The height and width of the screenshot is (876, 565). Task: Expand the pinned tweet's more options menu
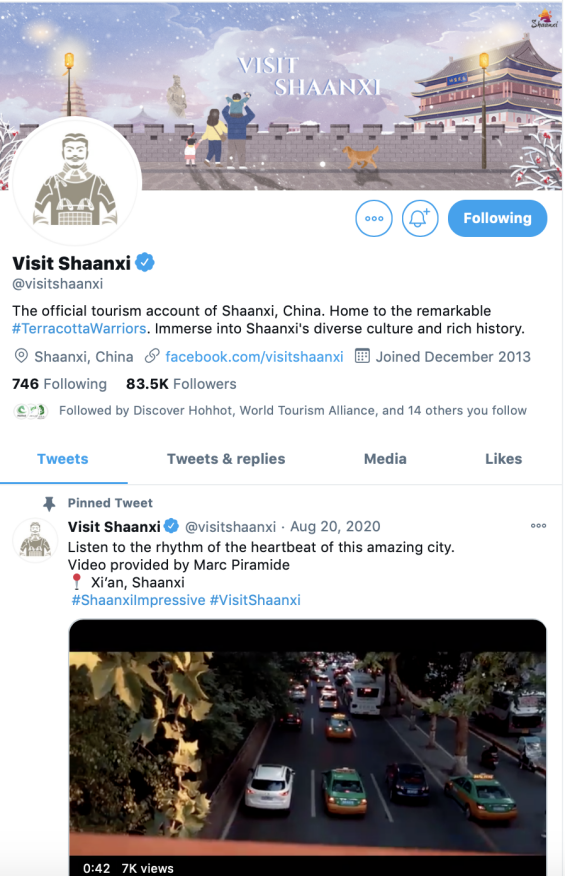(538, 526)
